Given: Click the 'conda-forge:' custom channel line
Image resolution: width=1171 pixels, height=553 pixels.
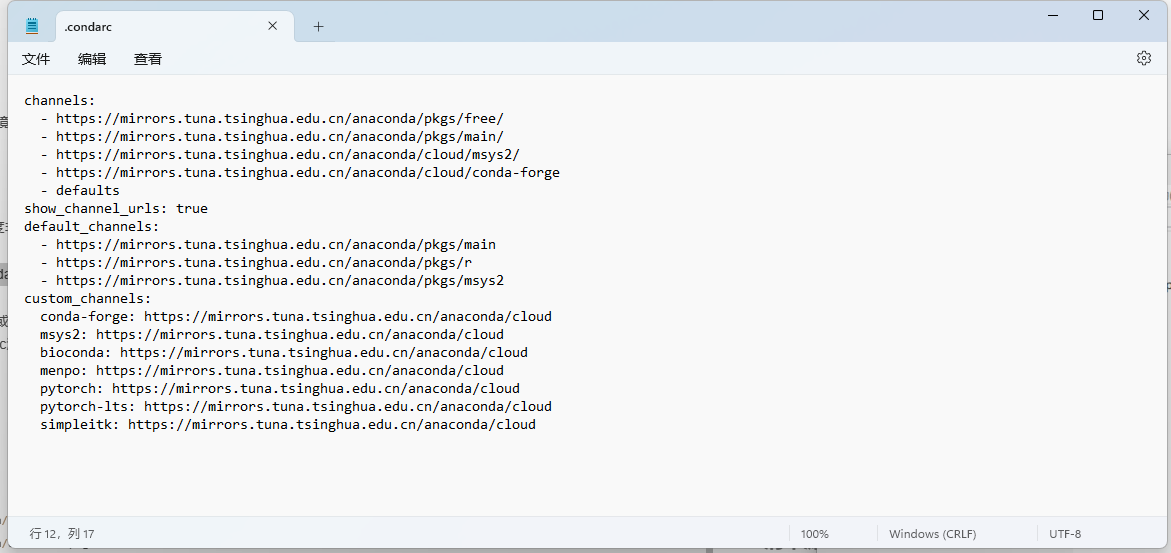Looking at the screenshot, I should (x=296, y=316).
